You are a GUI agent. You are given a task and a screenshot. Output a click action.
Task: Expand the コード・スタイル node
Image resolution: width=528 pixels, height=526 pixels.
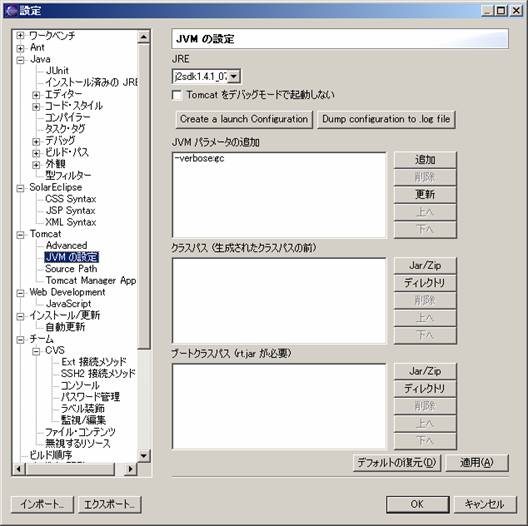[36, 107]
